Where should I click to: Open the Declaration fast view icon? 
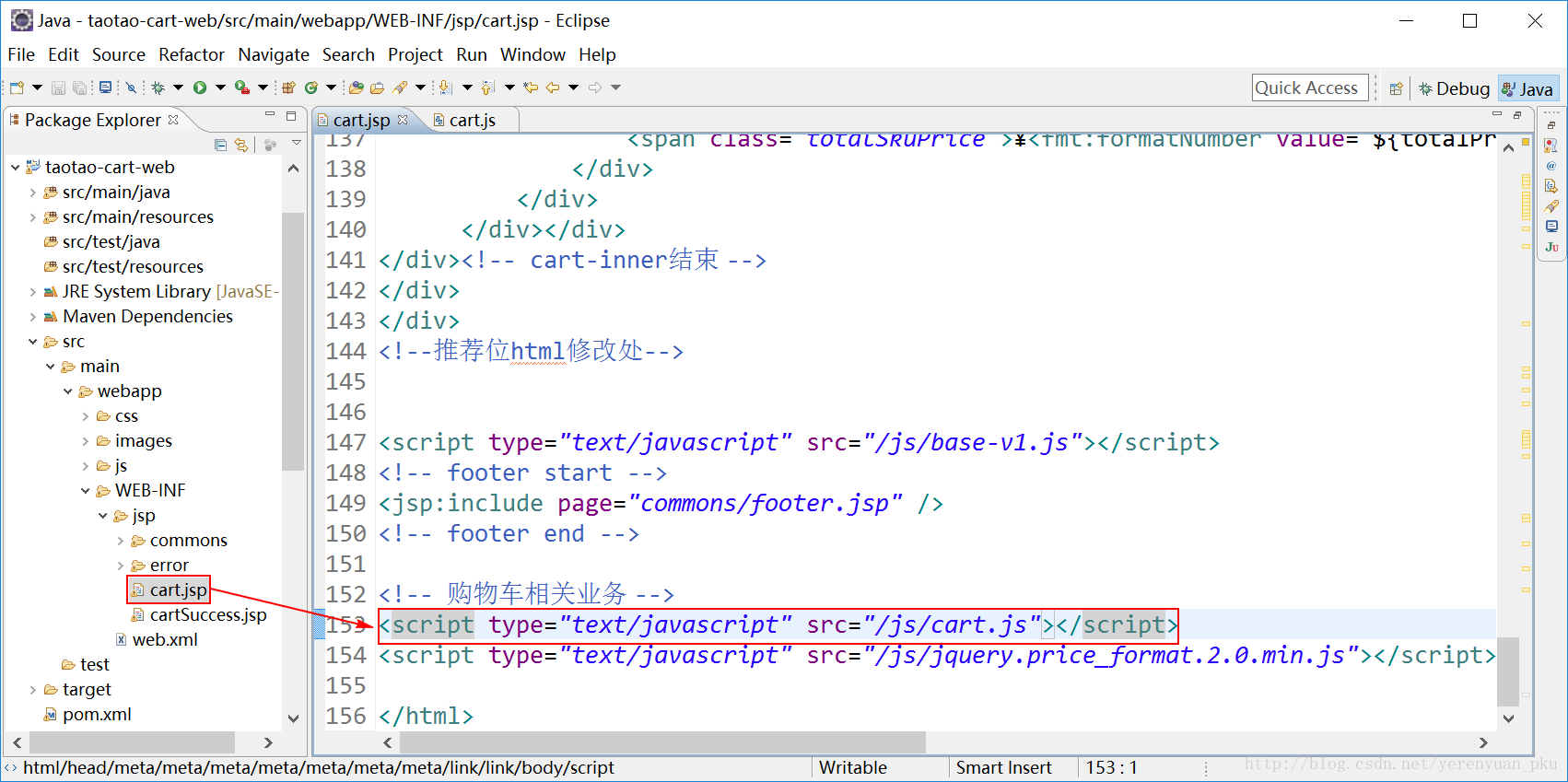[x=1551, y=186]
